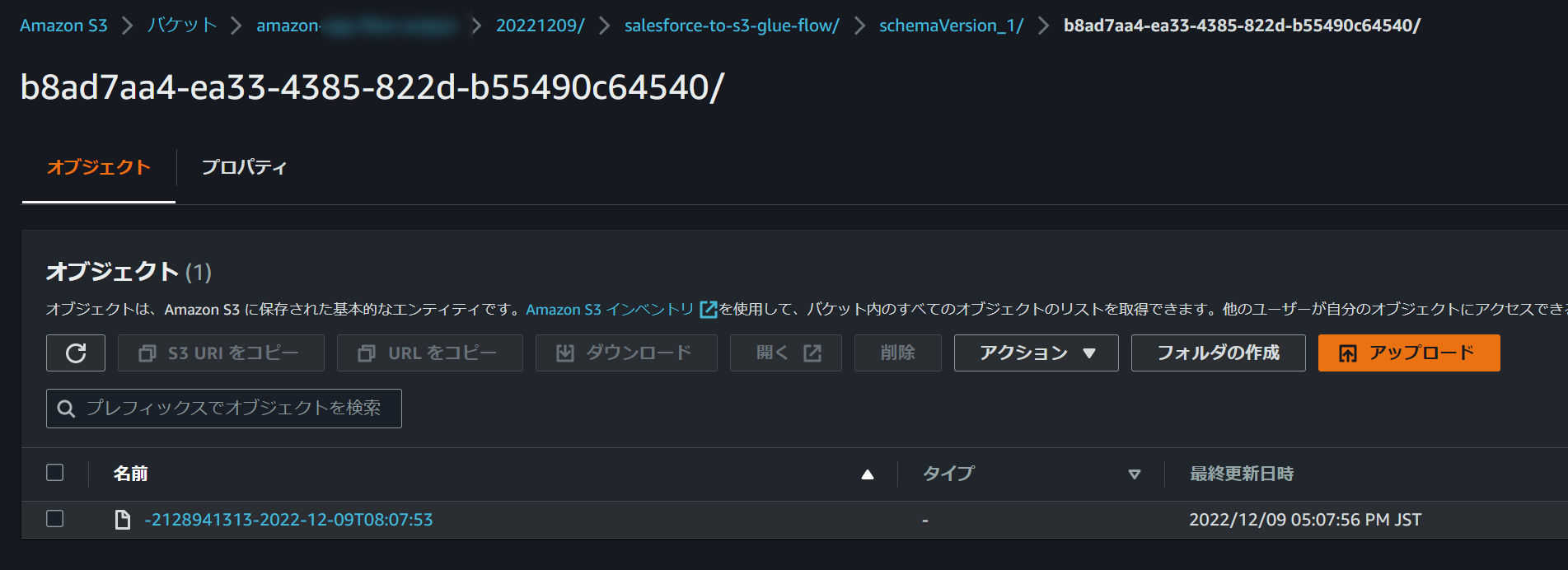Switch to the プロパティ tab
Viewport: 1568px width, 570px height.
[244, 167]
